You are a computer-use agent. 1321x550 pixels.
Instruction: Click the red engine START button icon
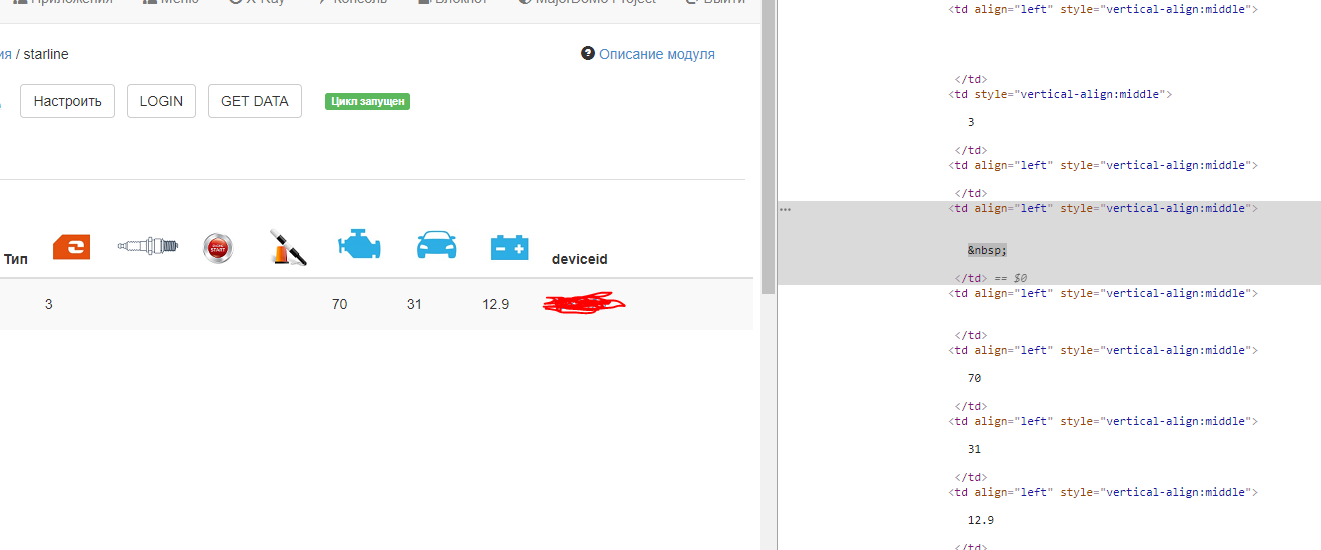tap(217, 247)
